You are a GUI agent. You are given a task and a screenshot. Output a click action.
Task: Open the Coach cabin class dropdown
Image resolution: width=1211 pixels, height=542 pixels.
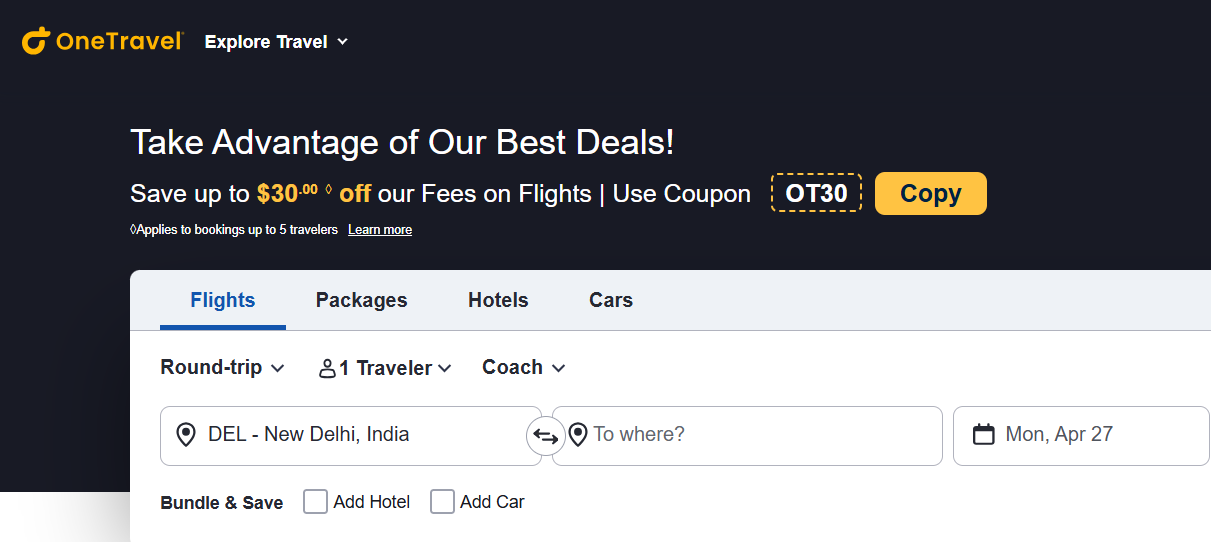523,368
